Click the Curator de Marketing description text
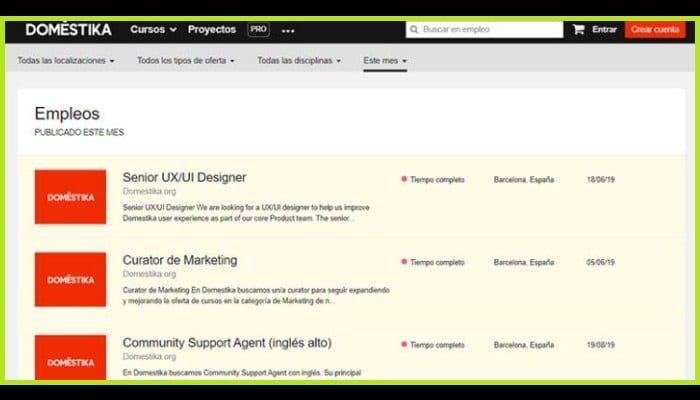 [x=256, y=296]
